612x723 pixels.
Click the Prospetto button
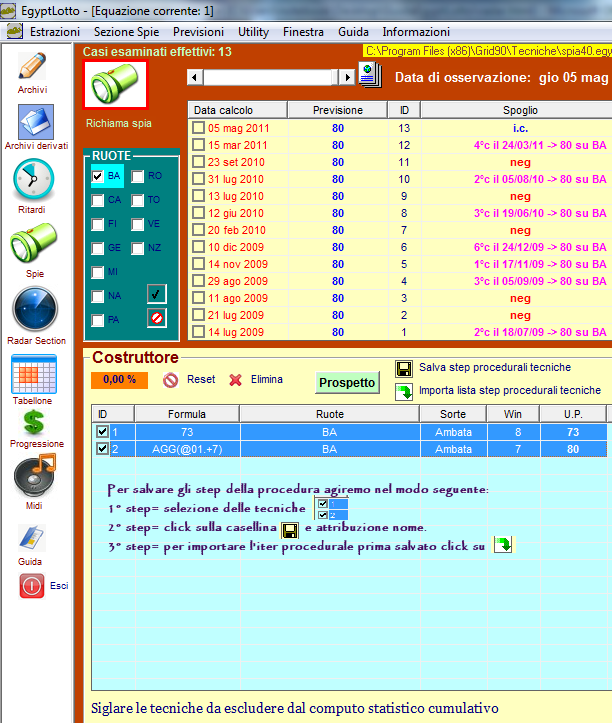[x=347, y=383]
